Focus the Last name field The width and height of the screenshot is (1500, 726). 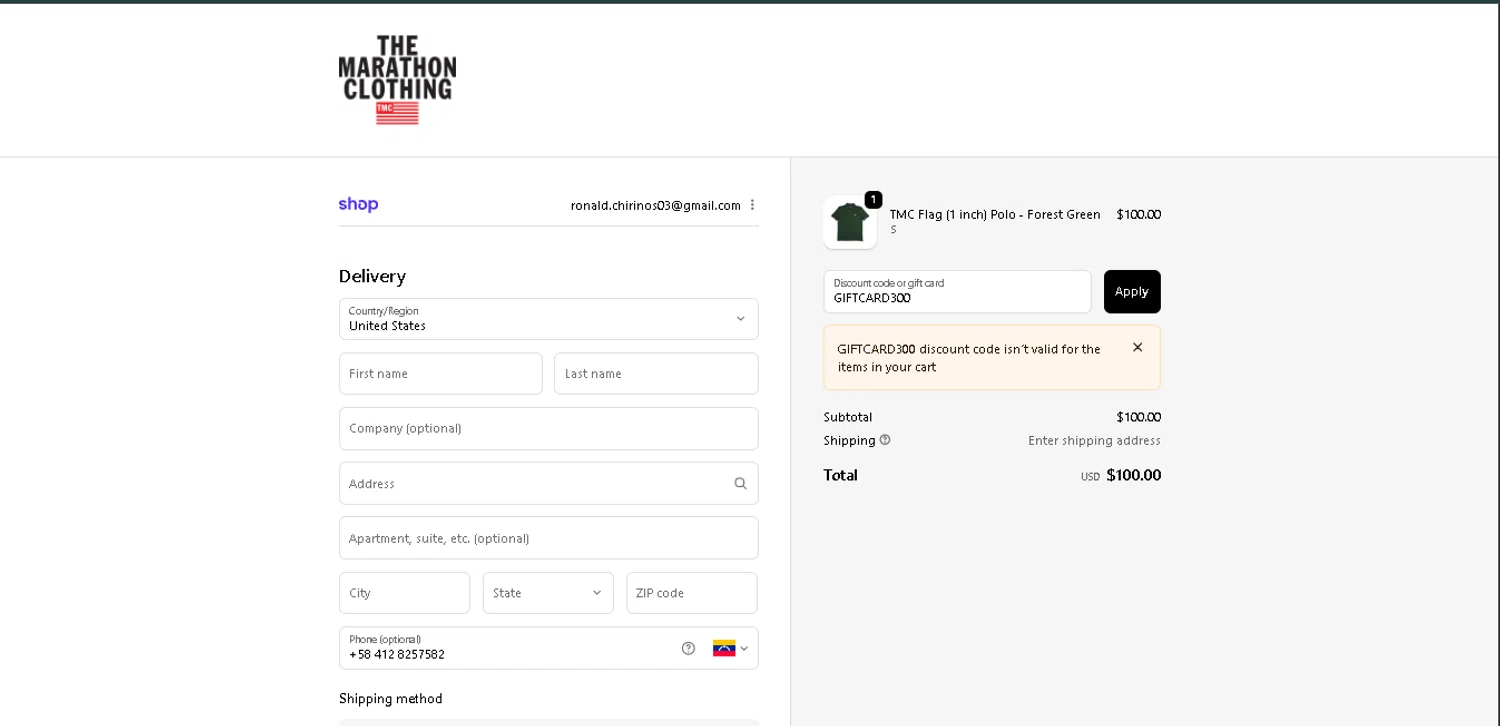click(x=656, y=373)
